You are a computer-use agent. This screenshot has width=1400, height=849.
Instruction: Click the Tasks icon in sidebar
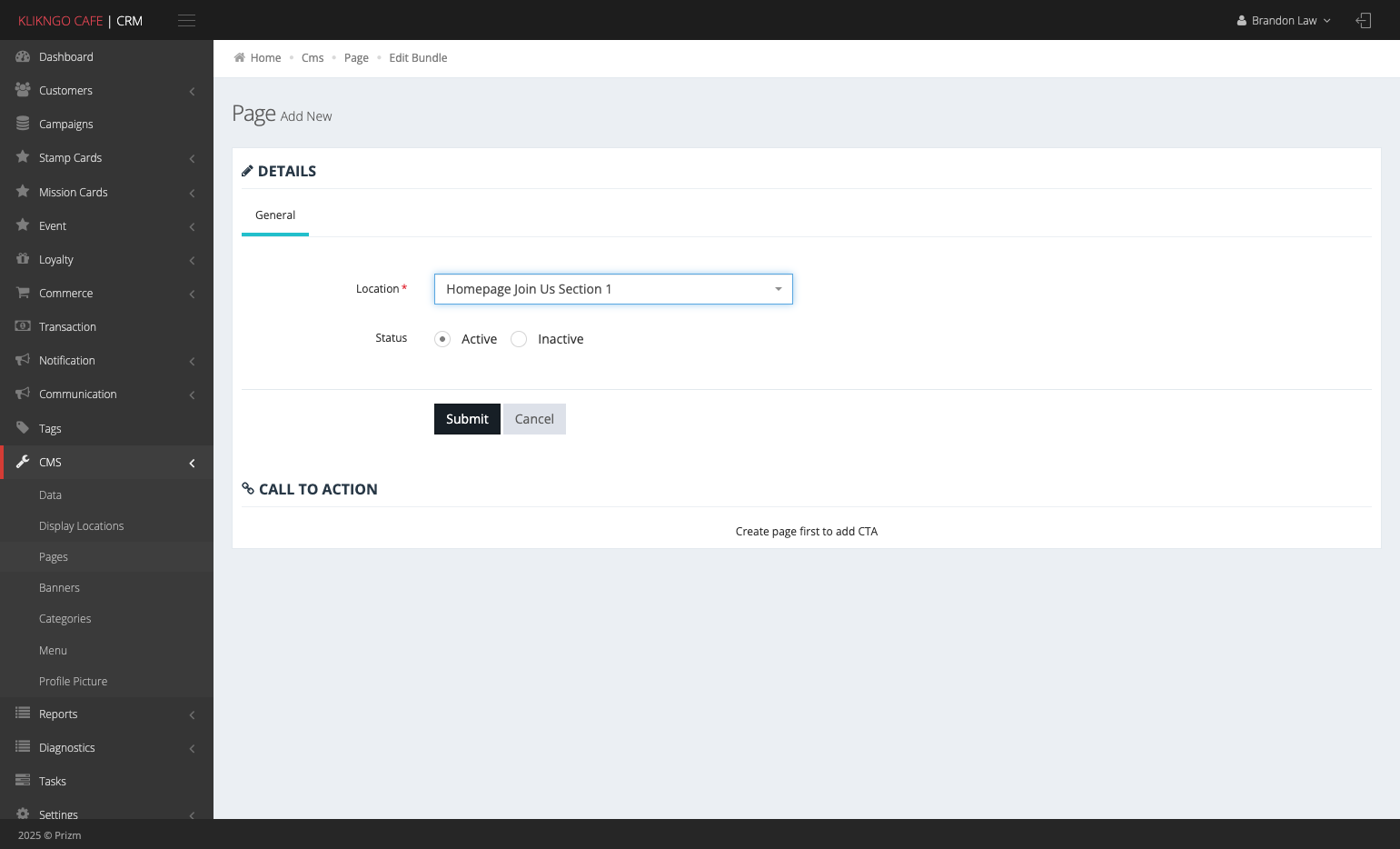click(x=23, y=781)
